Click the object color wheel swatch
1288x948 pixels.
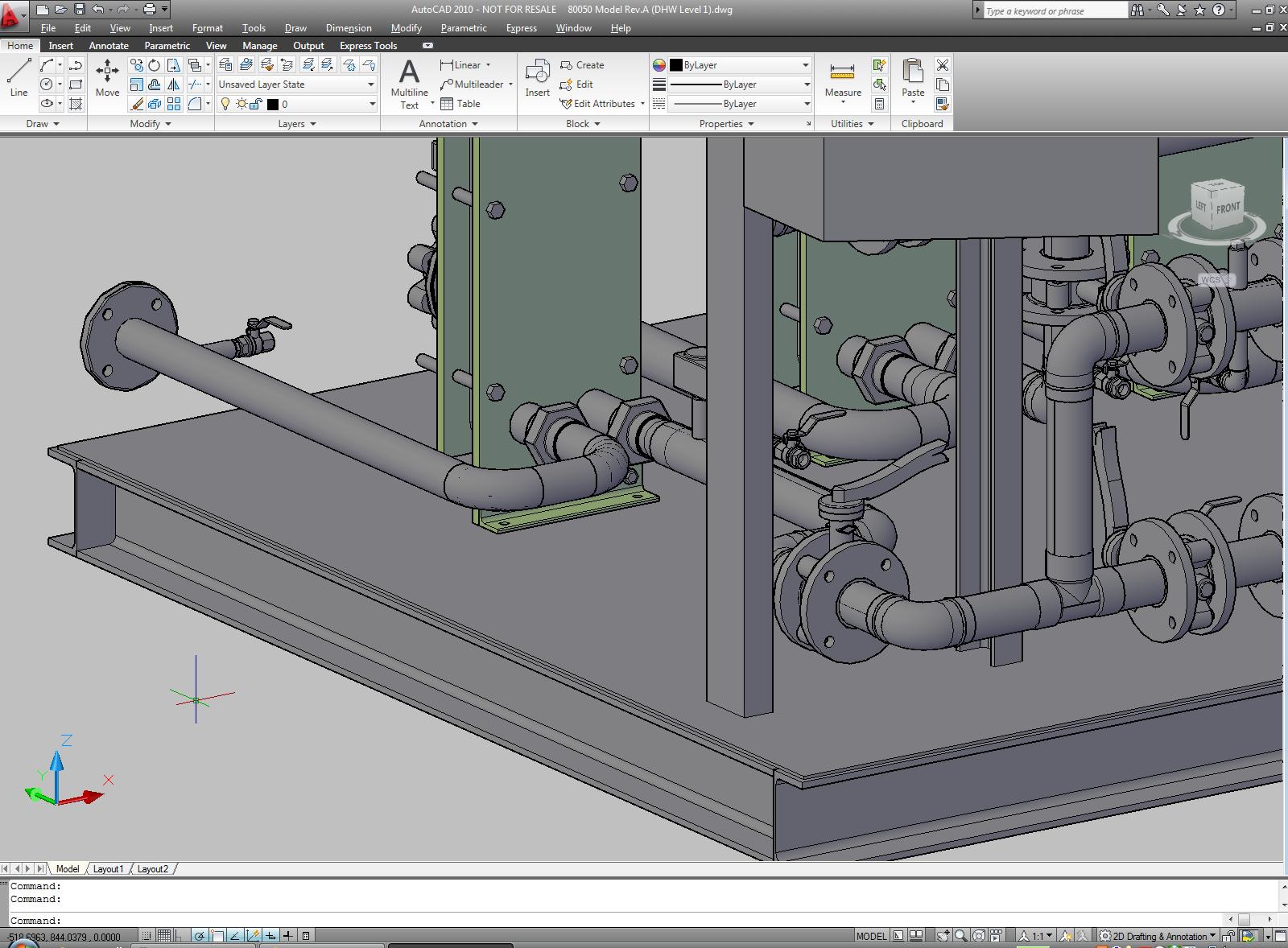[659, 65]
